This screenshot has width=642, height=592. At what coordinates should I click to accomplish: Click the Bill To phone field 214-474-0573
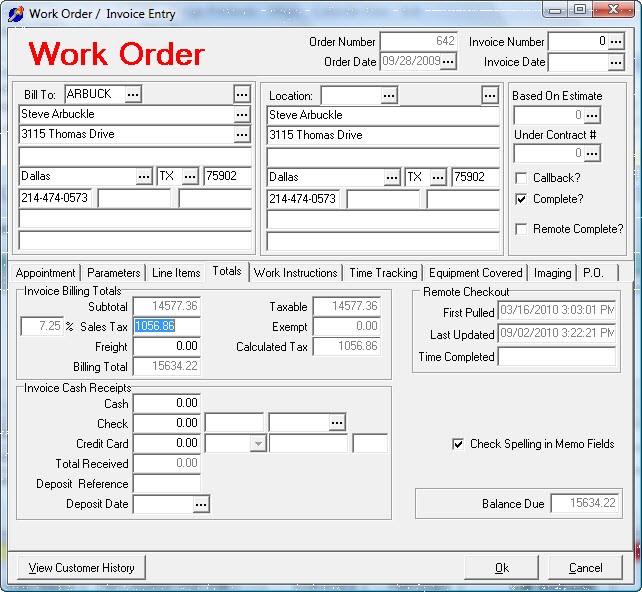56,199
